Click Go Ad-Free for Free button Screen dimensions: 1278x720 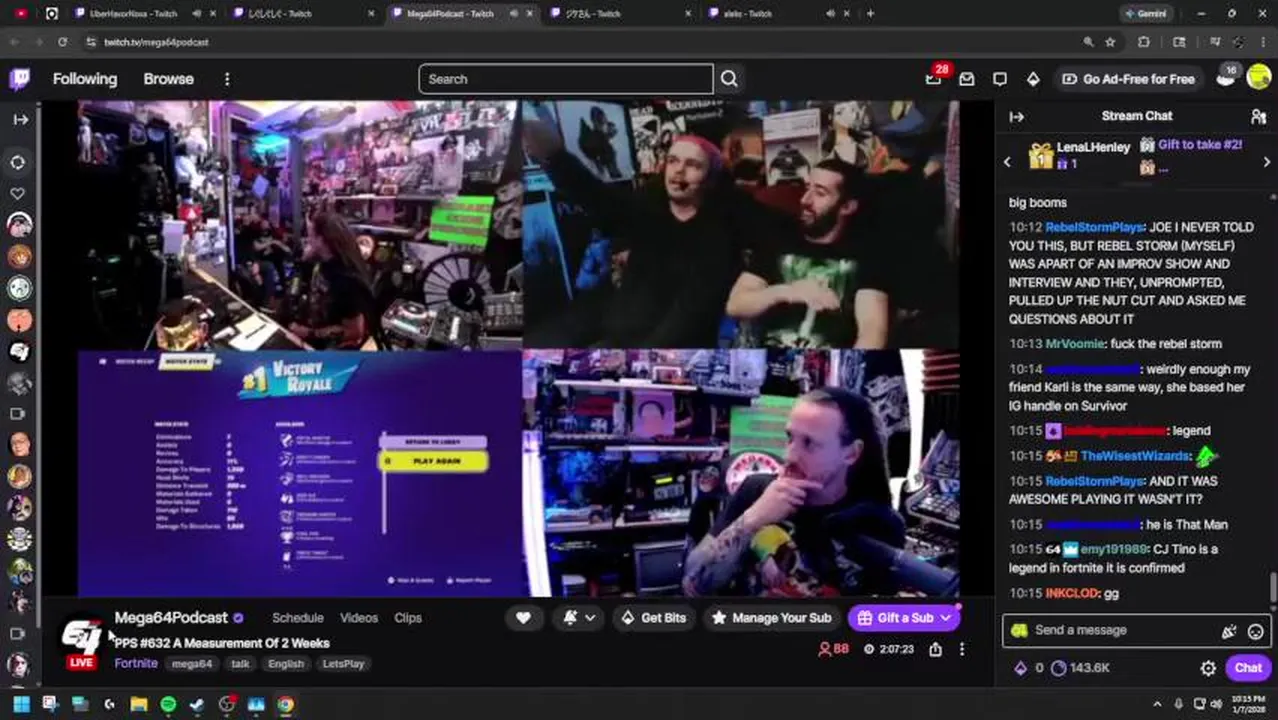1128,79
